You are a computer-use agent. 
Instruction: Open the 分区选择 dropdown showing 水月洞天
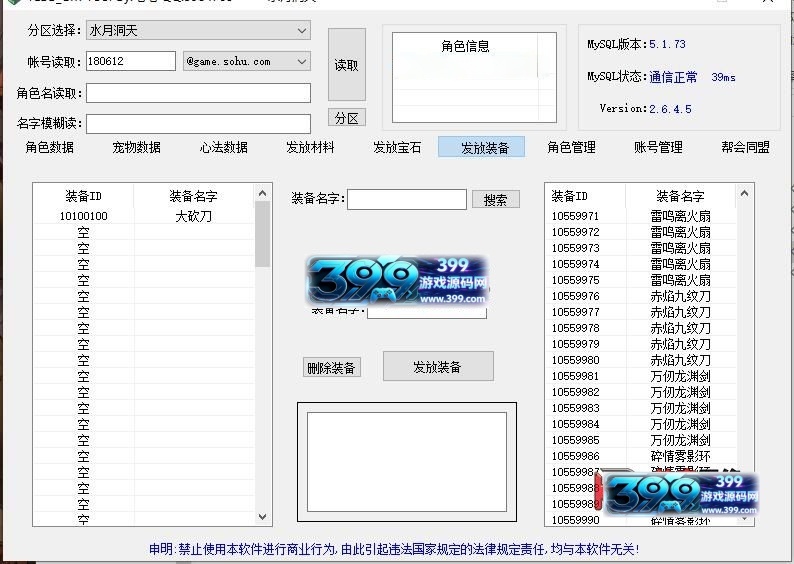coord(198,30)
